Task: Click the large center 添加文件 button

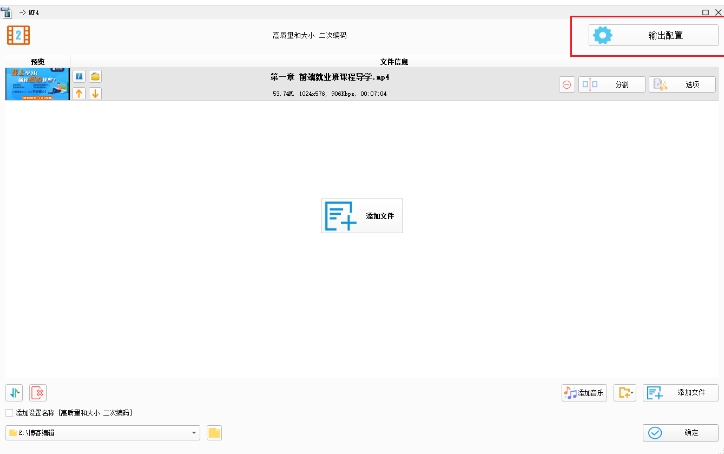Action: click(362, 216)
